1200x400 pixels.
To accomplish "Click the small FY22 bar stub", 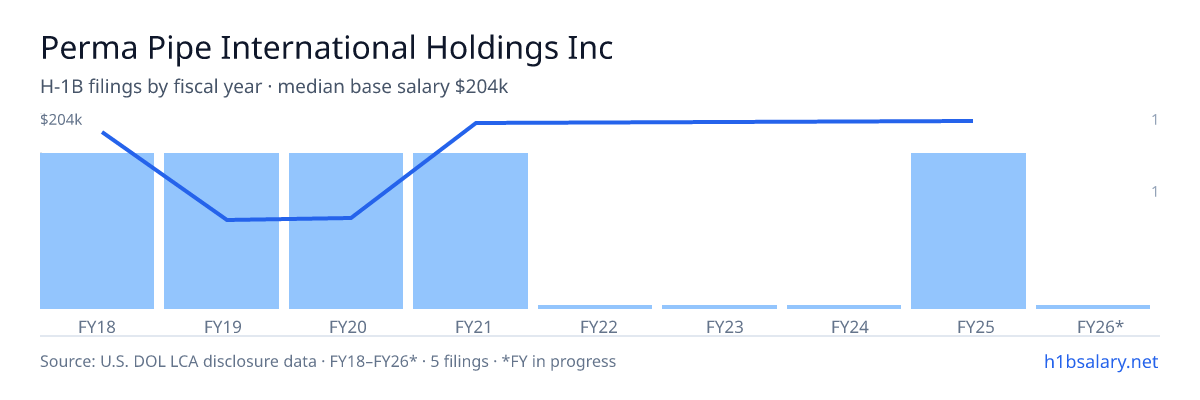I will (595, 307).
